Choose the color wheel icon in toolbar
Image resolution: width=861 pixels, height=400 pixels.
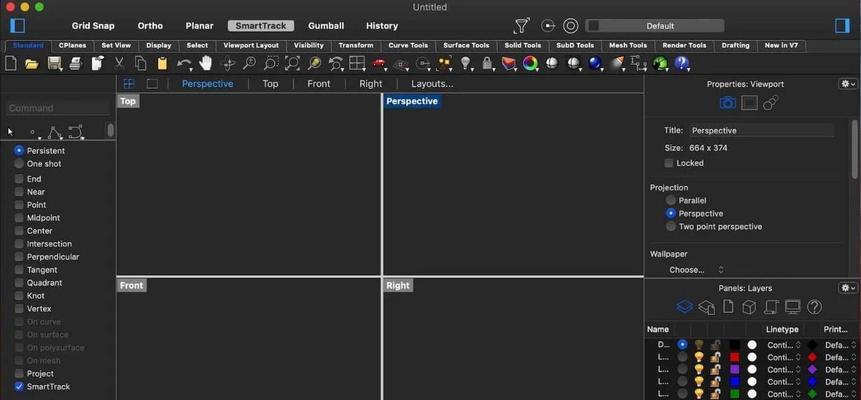point(530,64)
